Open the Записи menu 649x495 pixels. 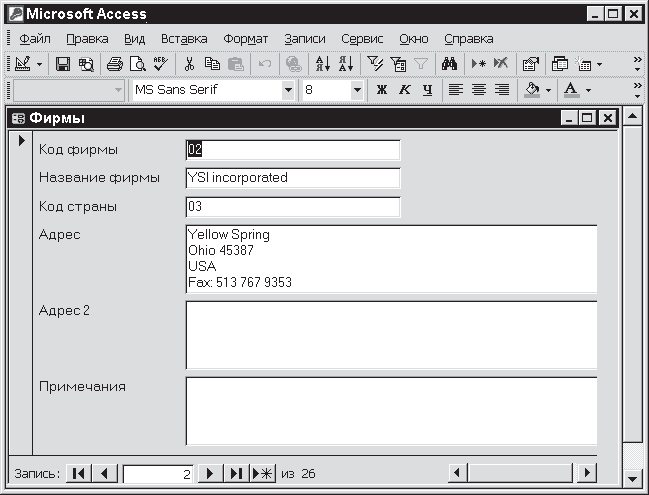pyautogui.click(x=304, y=39)
